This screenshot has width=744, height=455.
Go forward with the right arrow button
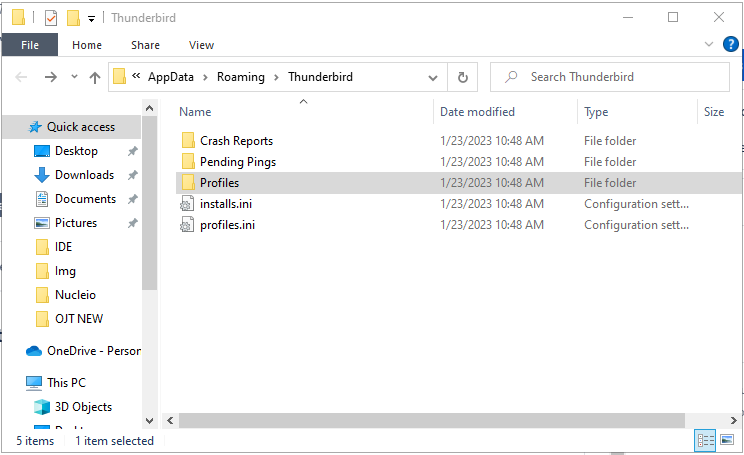click(x=51, y=77)
